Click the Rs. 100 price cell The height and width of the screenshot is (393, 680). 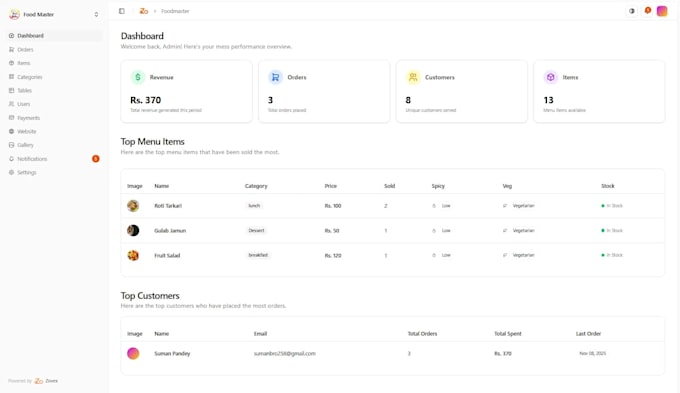click(333, 206)
